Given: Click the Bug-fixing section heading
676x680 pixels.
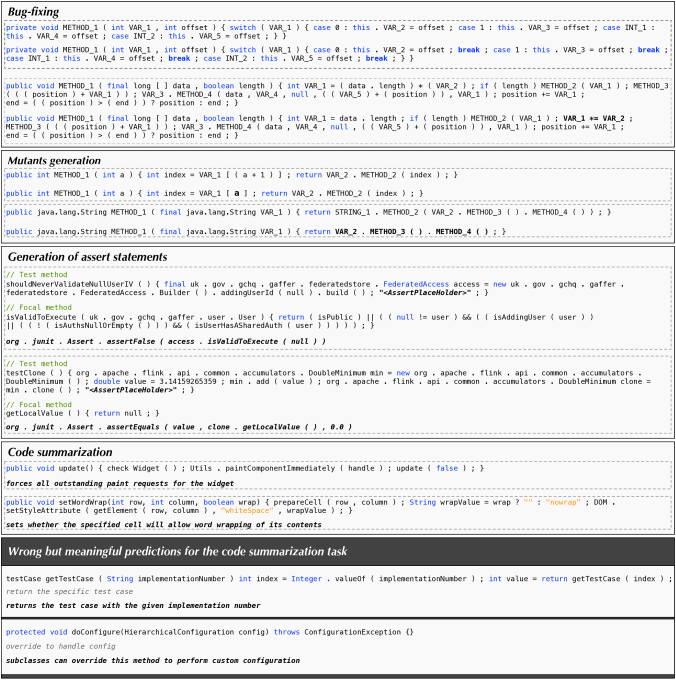Looking at the screenshot, I should click(x=33, y=12).
